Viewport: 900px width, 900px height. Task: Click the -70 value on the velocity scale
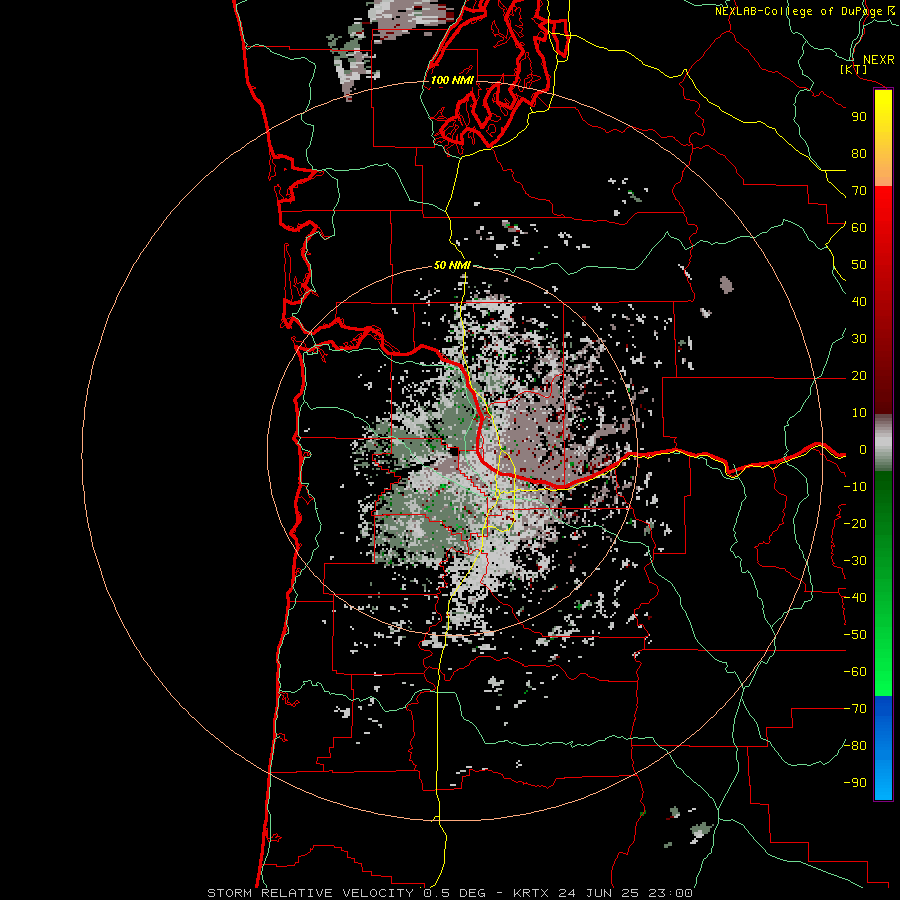pos(855,709)
